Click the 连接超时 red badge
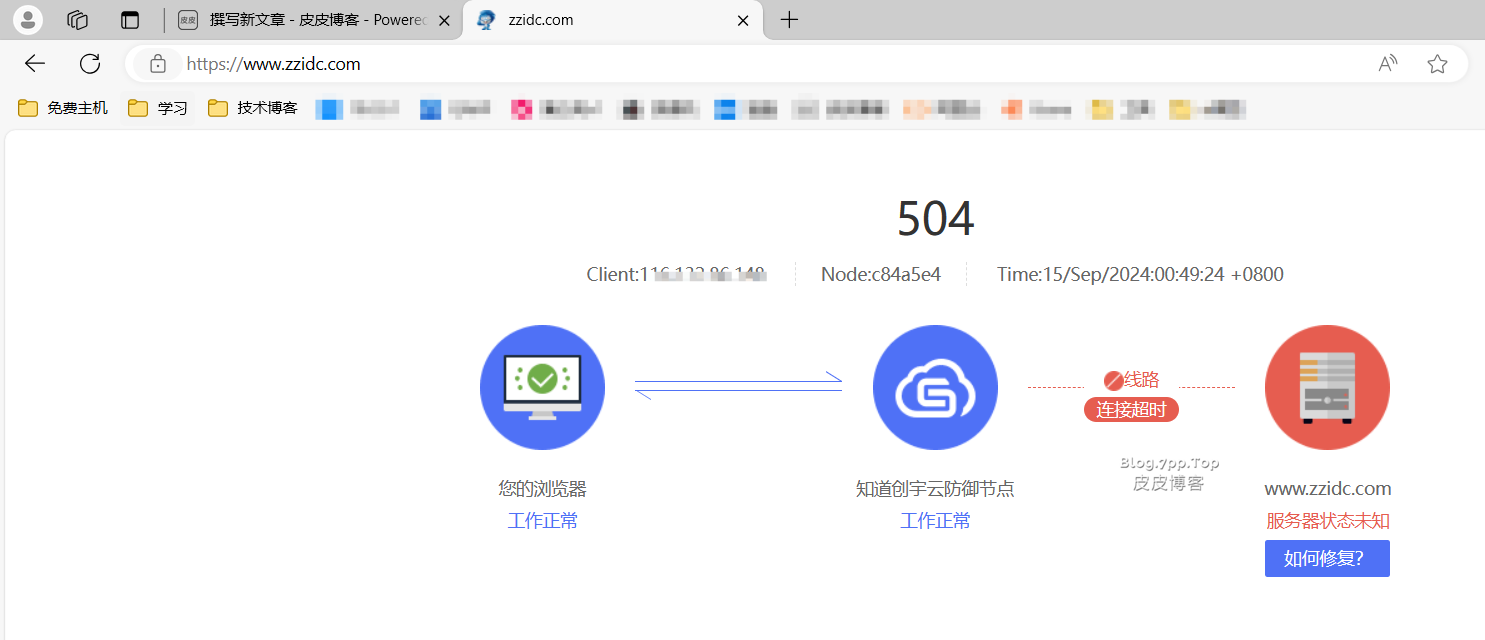 (x=1131, y=410)
